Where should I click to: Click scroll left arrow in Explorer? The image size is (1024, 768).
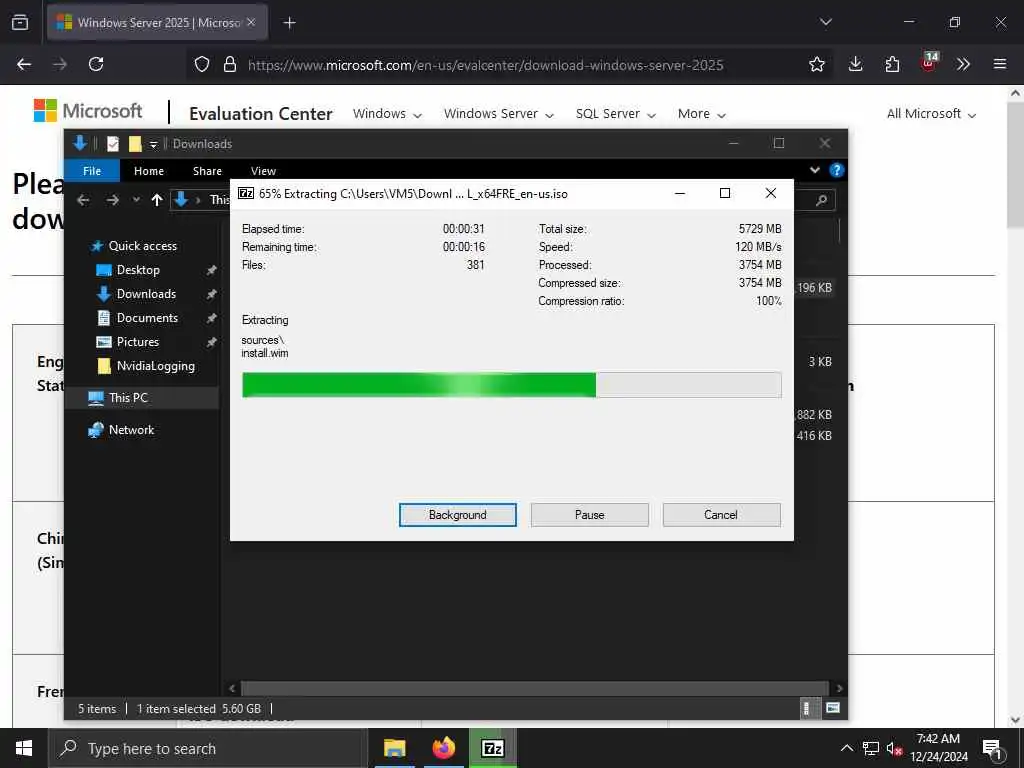click(232, 688)
